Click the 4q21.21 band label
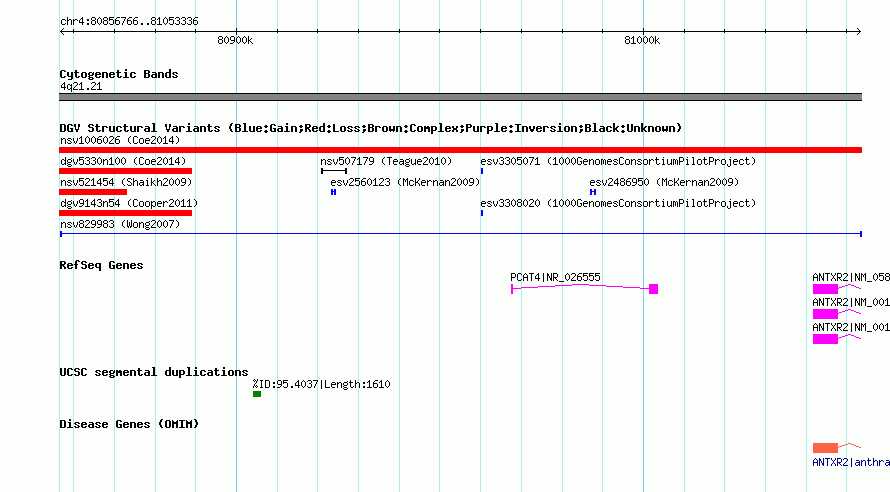 pyautogui.click(x=81, y=86)
